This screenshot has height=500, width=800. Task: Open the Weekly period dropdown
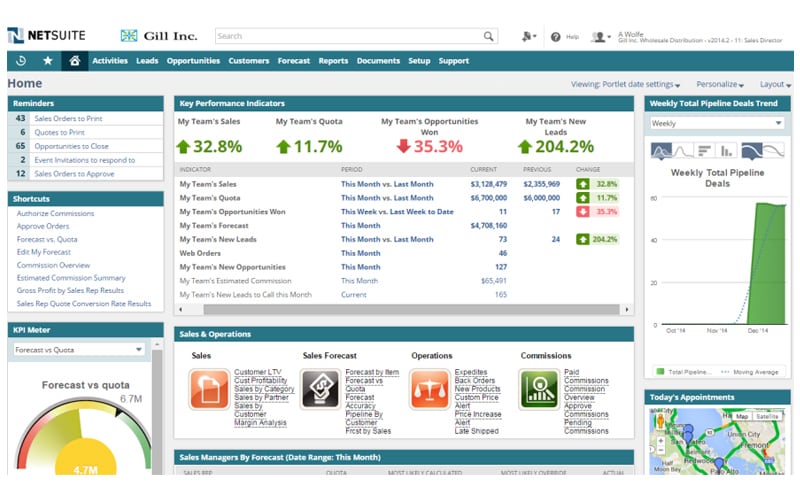[717, 123]
